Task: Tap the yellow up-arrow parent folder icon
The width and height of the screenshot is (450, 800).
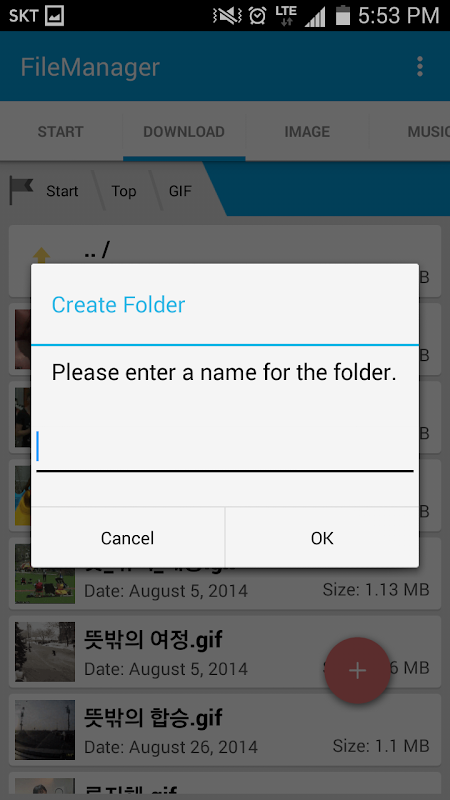Action: click(41, 255)
